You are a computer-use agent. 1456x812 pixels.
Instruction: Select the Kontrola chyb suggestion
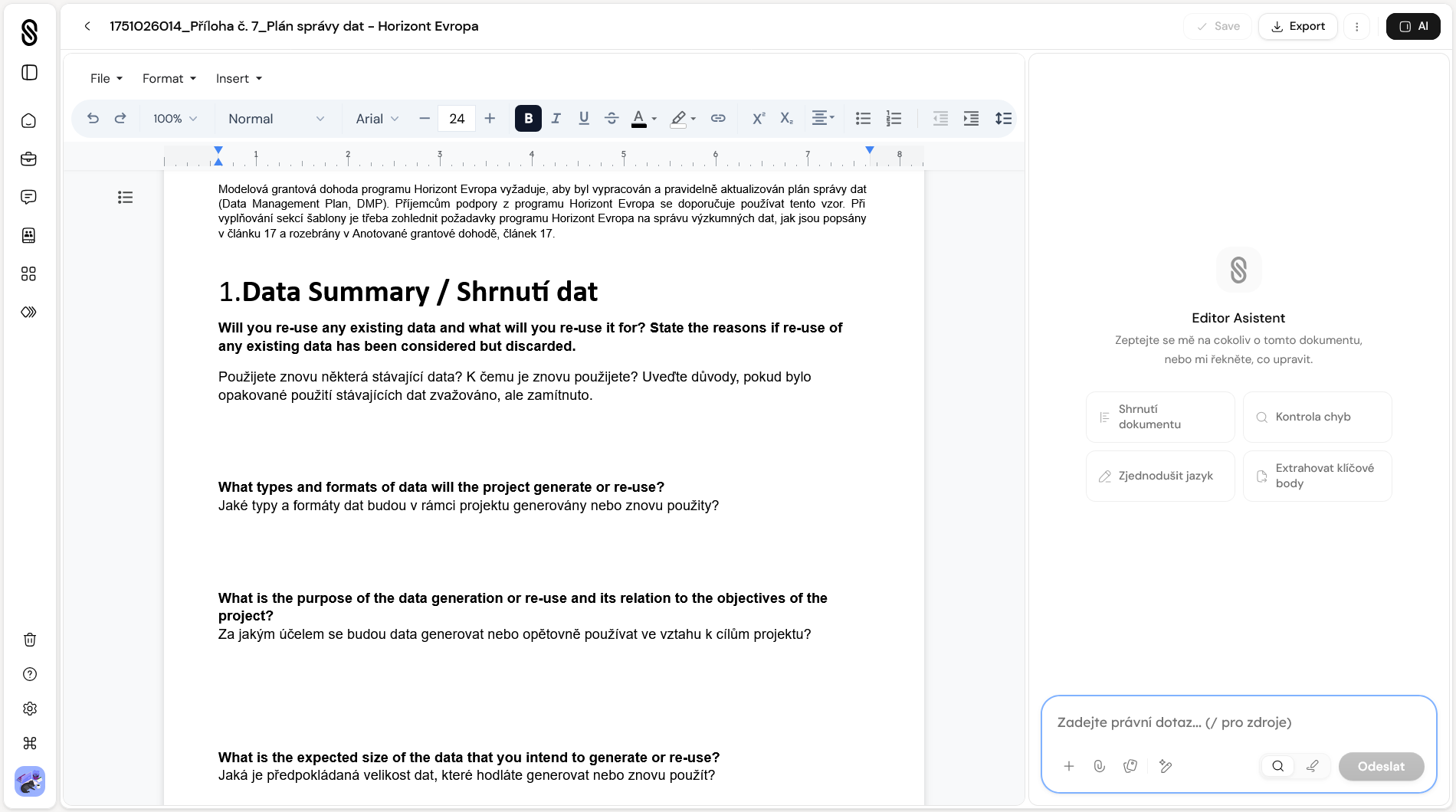coord(1317,417)
